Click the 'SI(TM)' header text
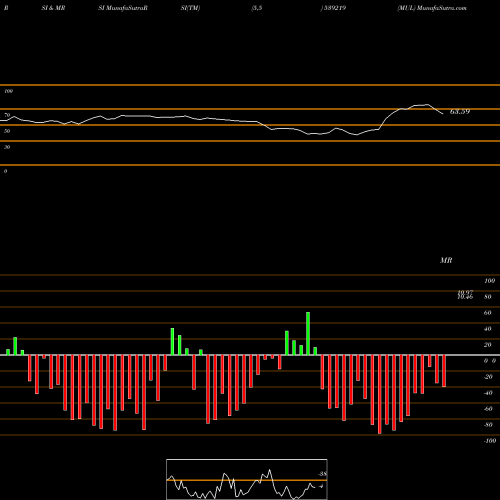This screenshot has height=500, width=500. coord(190,8)
